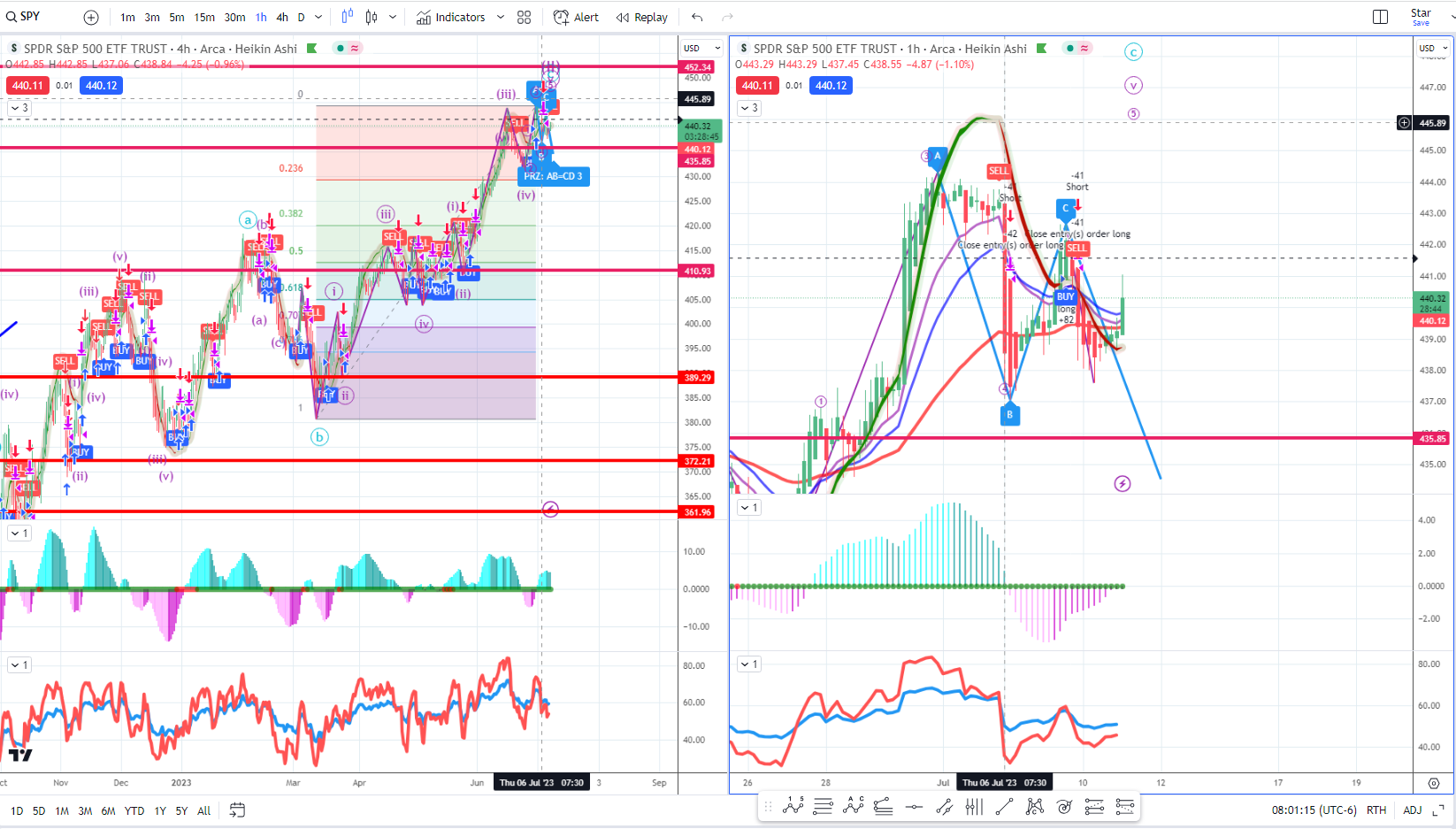Select the 1h timeframe

pos(261,18)
